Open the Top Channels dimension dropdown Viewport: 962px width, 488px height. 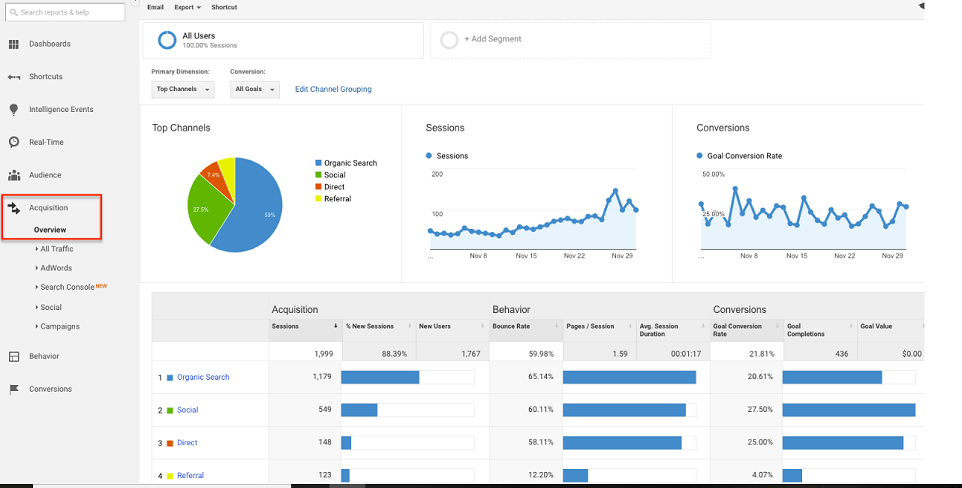click(184, 89)
